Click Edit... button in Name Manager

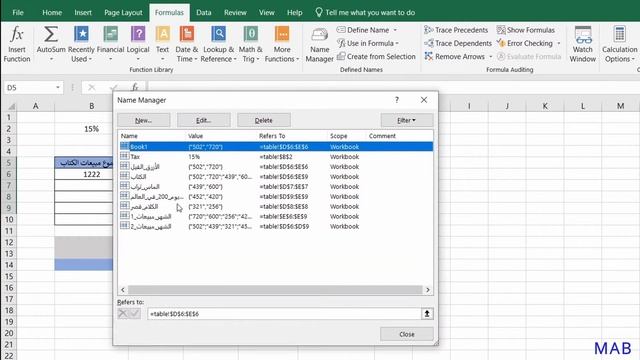tap(204, 120)
